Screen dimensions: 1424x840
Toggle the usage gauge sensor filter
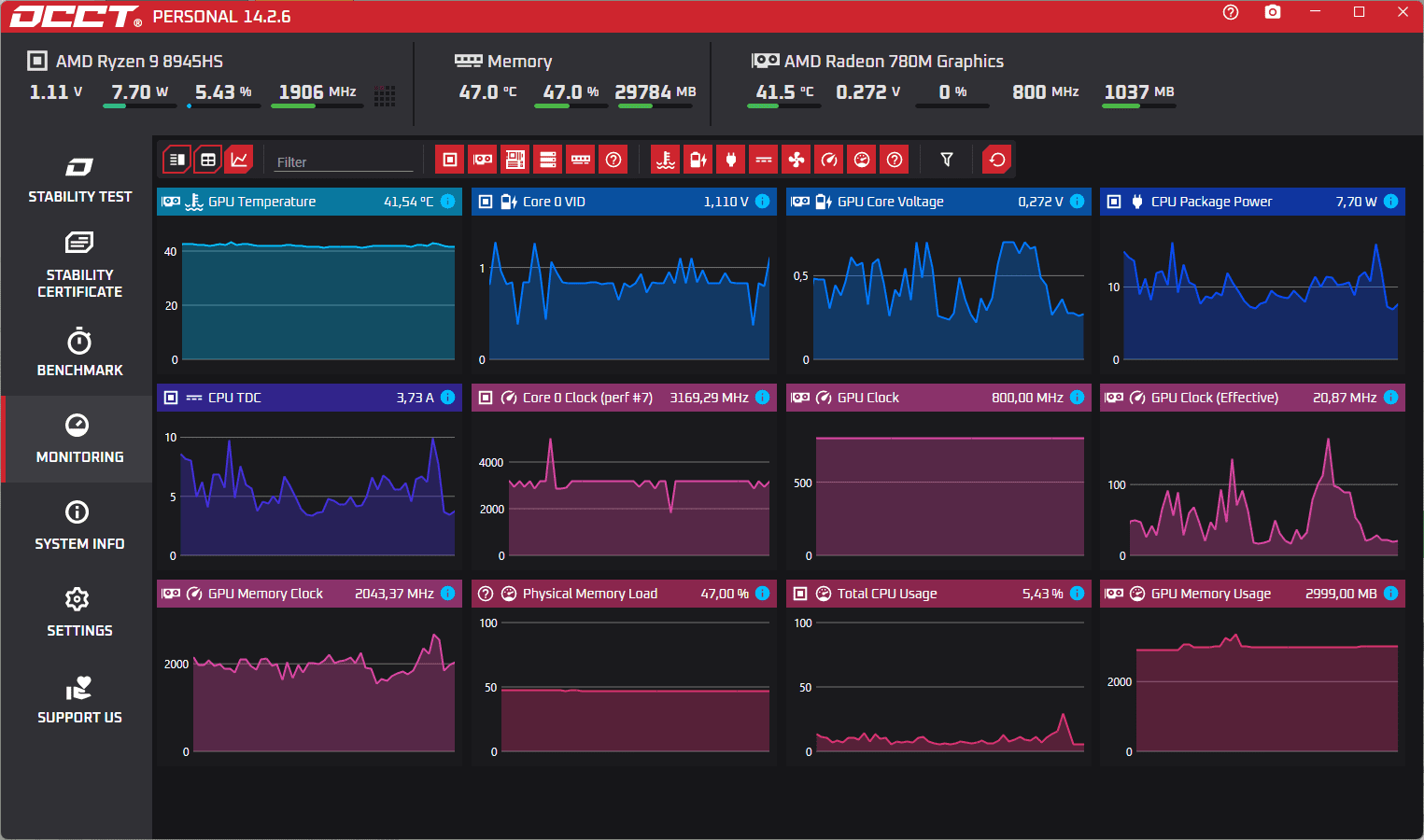coord(862,160)
